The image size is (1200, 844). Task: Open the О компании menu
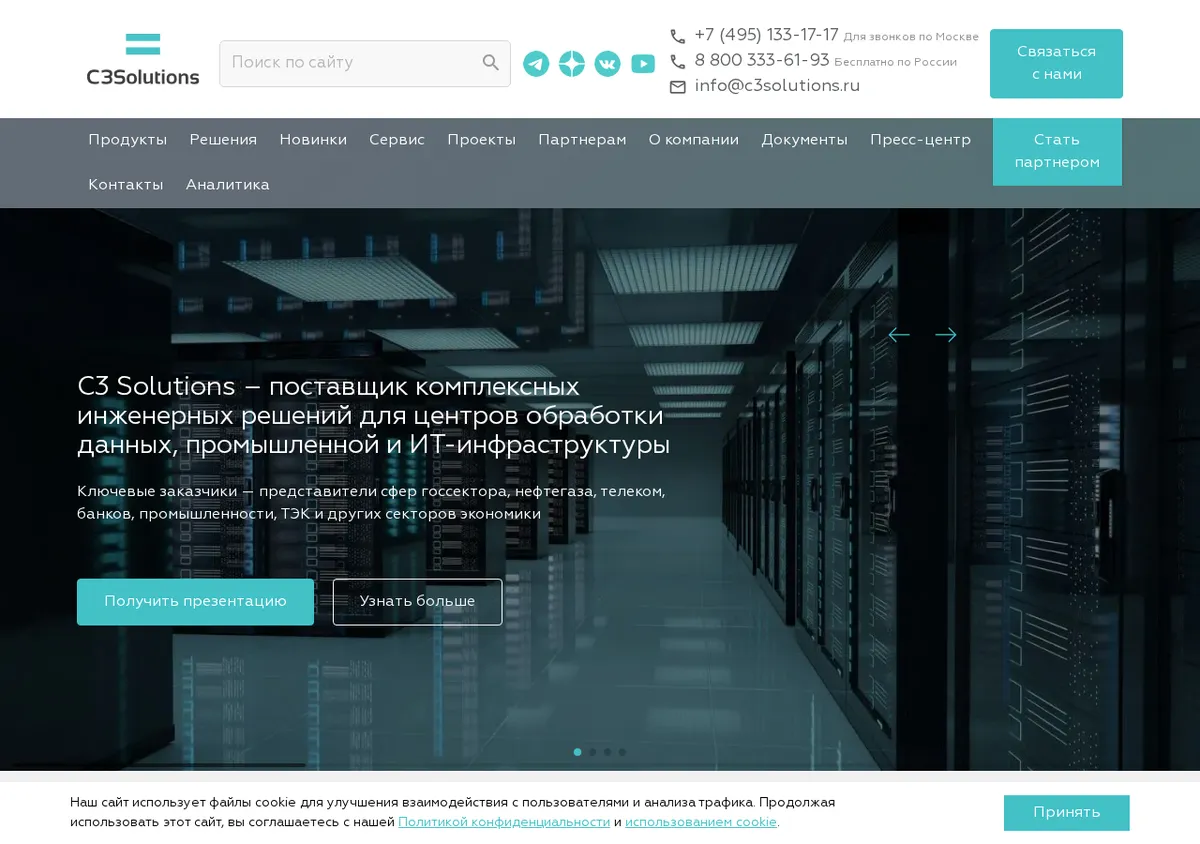694,140
